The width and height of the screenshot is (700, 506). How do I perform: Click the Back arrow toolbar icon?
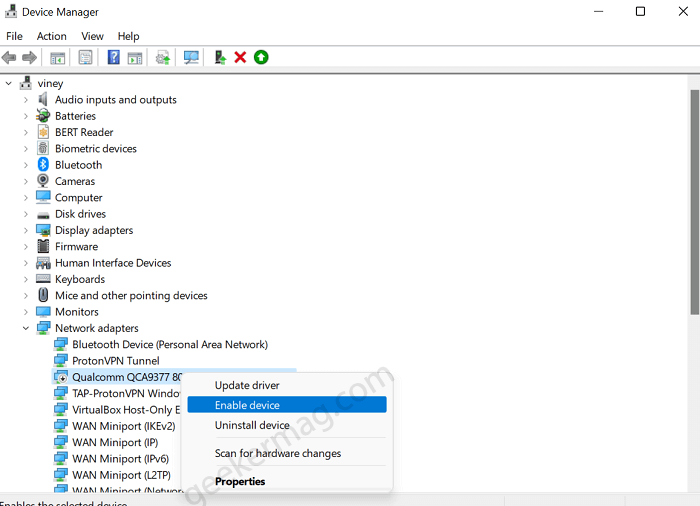(x=9, y=58)
